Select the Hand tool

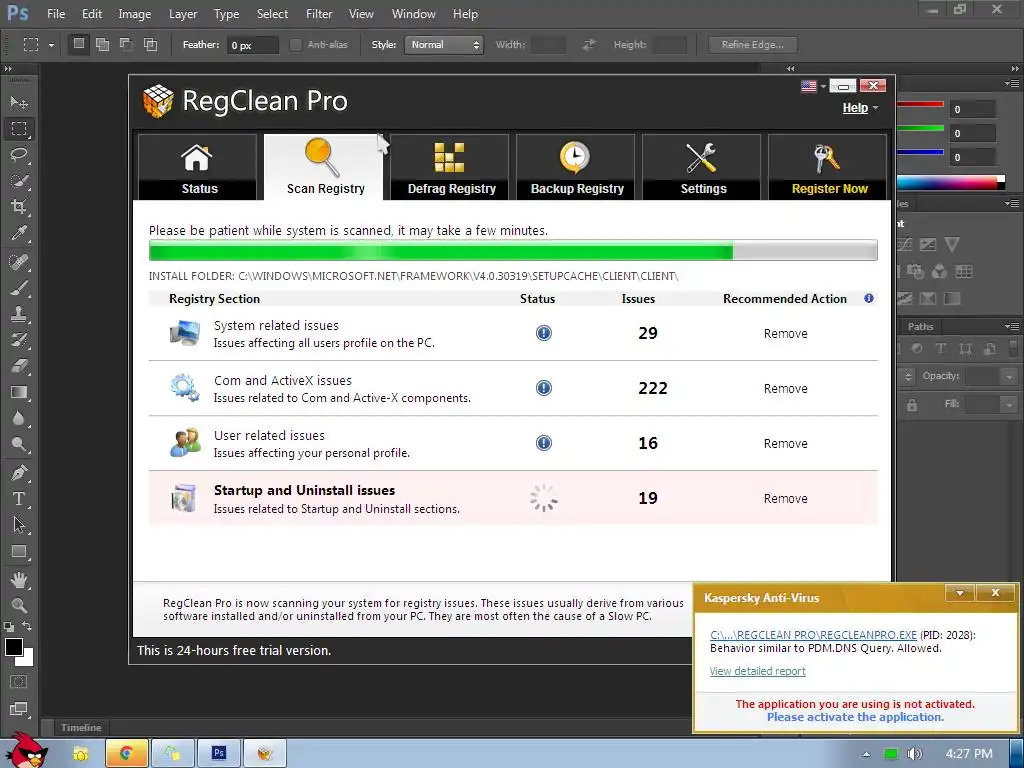click(19, 579)
